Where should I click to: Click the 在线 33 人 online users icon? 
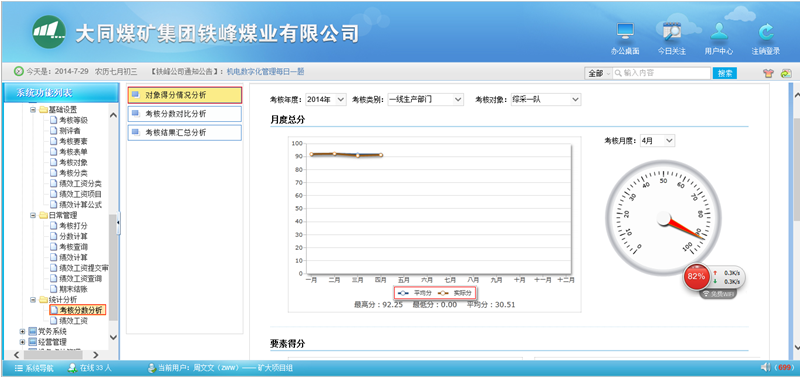(72, 367)
